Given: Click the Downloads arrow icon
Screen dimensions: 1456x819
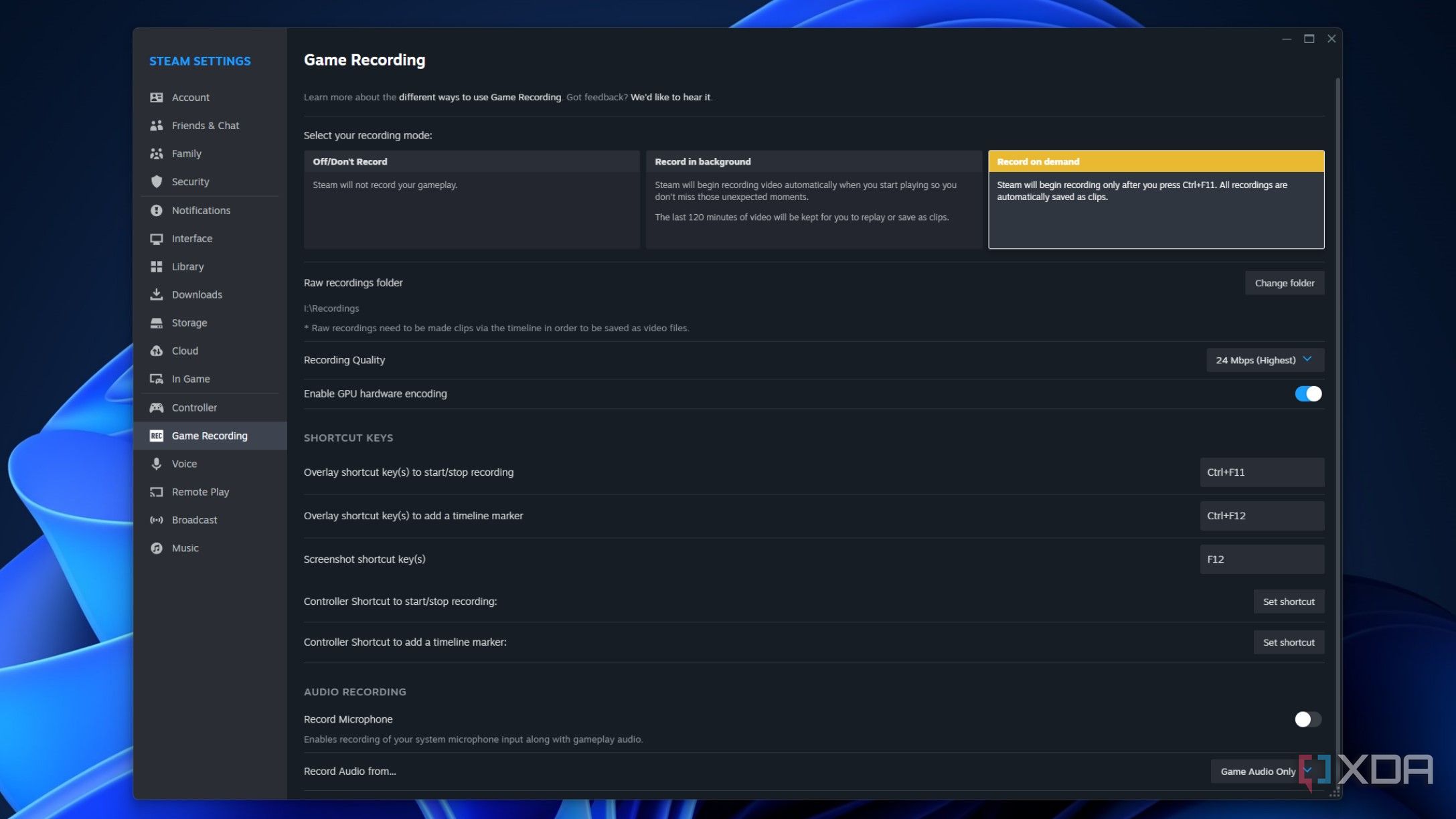Looking at the screenshot, I should [156, 295].
